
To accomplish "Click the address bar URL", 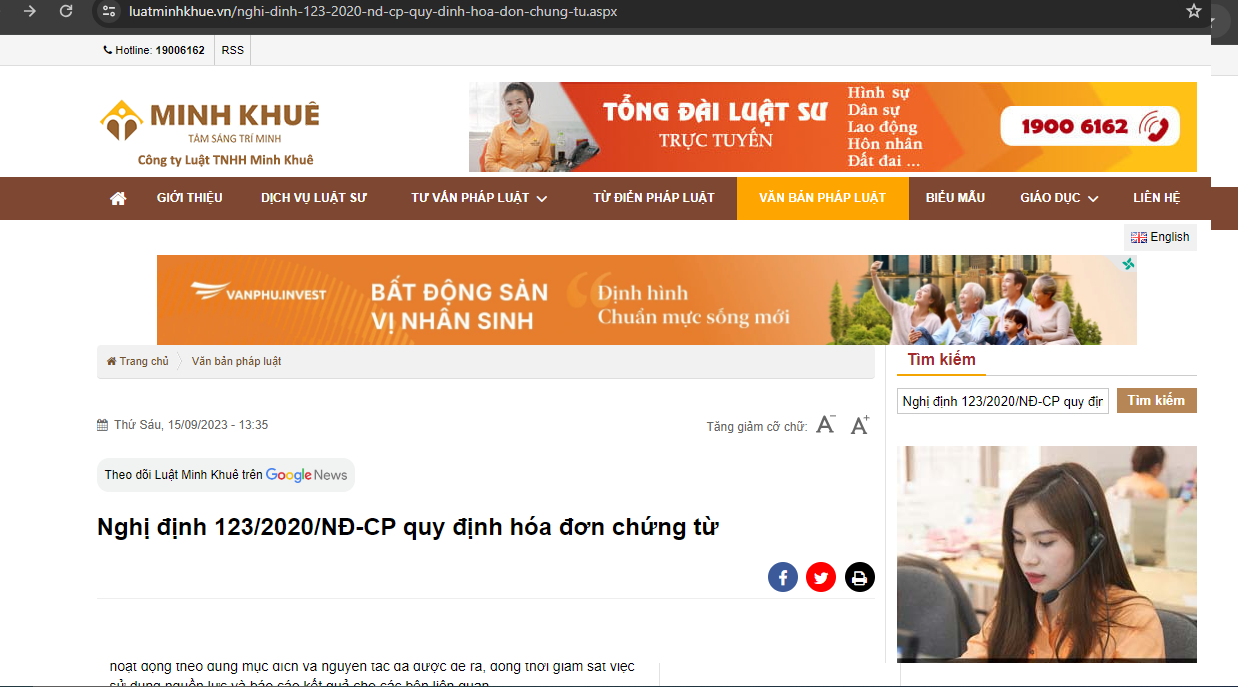I will [373, 12].
